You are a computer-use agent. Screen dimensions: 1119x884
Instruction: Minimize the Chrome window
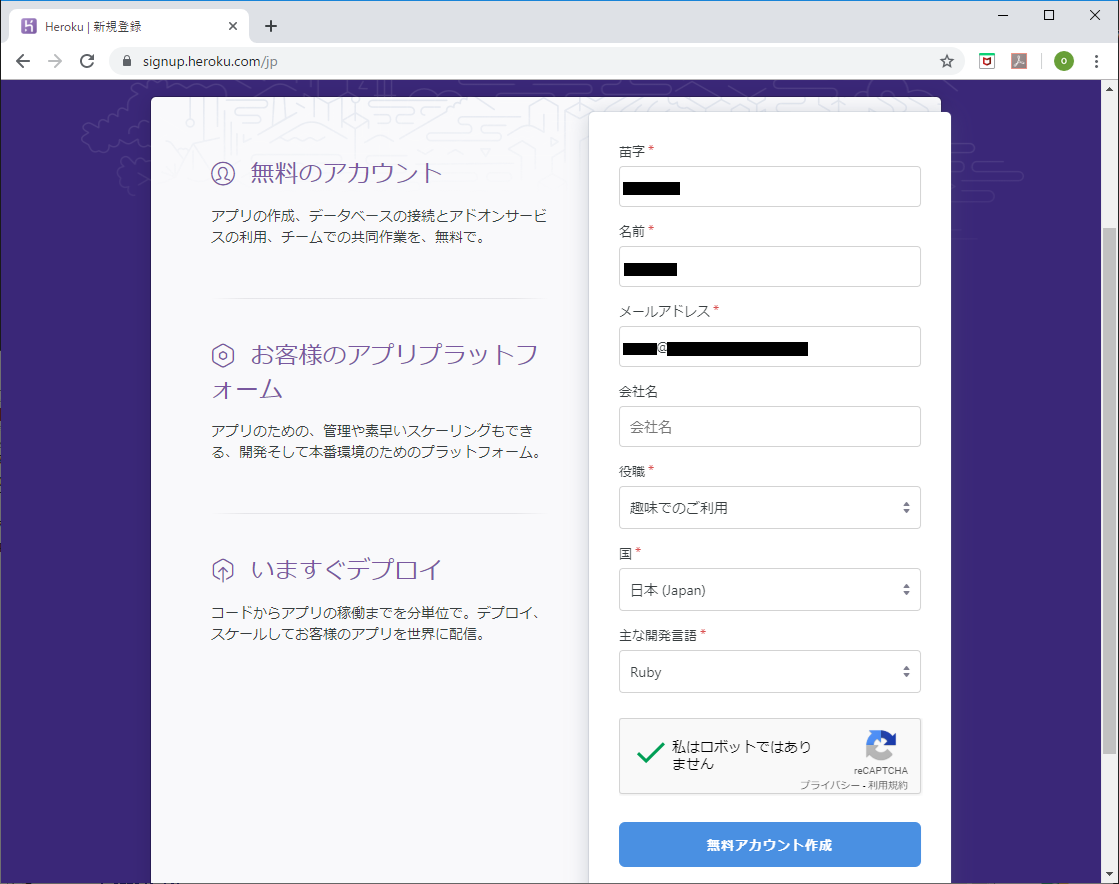click(1003, 15)
